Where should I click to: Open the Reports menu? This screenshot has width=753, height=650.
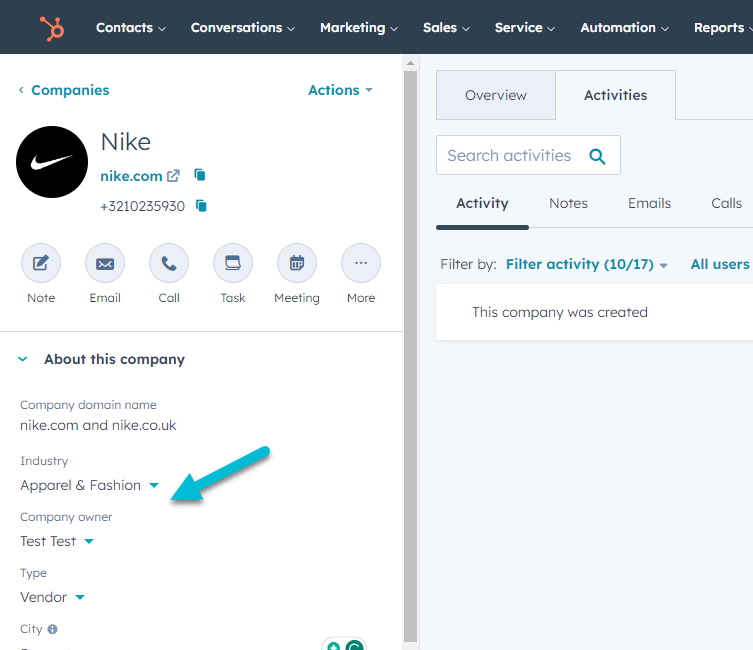(x=723, y=28)
